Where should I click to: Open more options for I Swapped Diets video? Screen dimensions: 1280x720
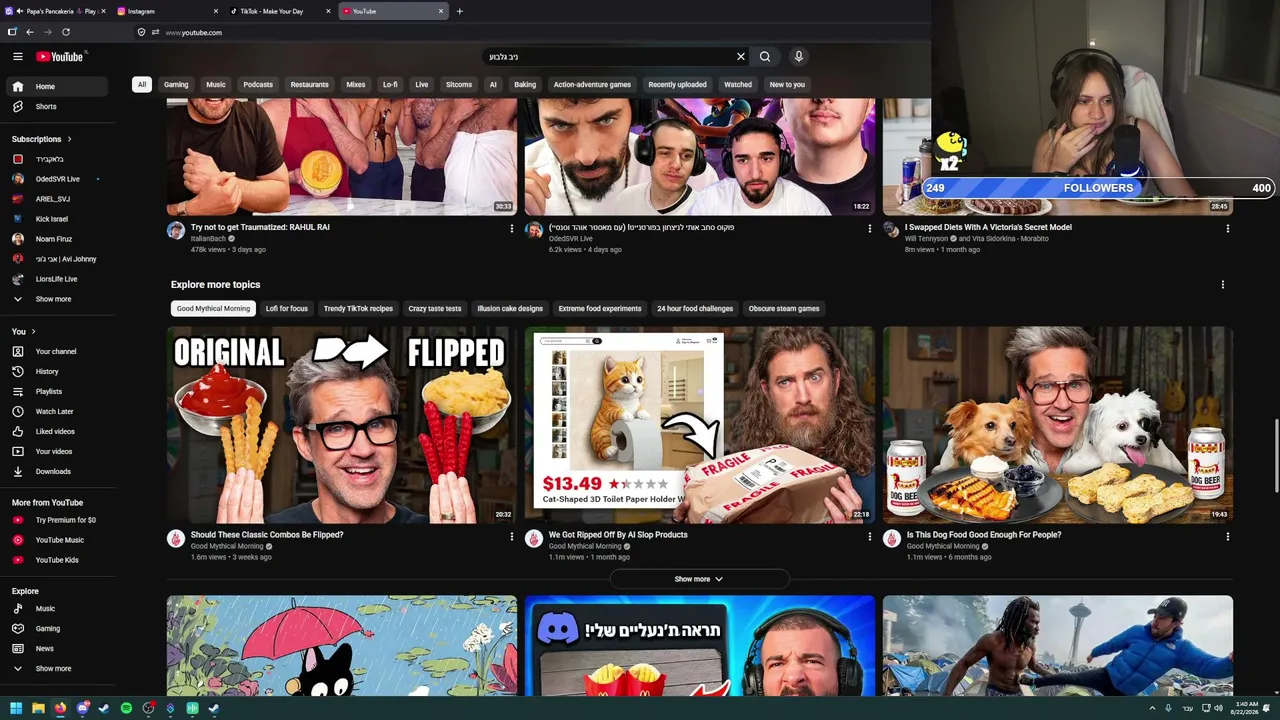(x=1228, y=229)
